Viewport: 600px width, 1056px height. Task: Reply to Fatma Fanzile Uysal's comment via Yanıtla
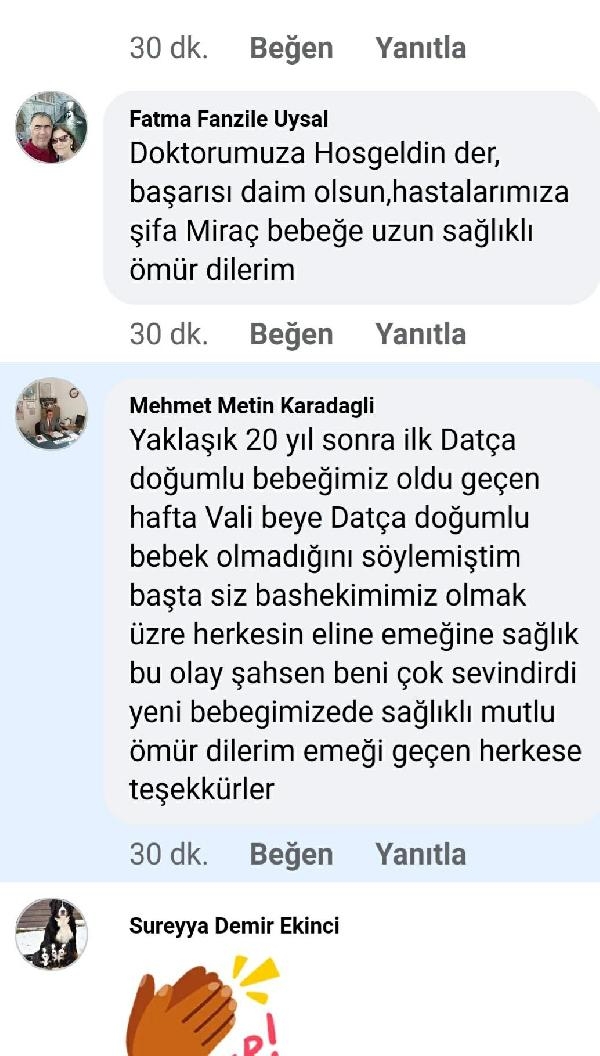(420, 334)
